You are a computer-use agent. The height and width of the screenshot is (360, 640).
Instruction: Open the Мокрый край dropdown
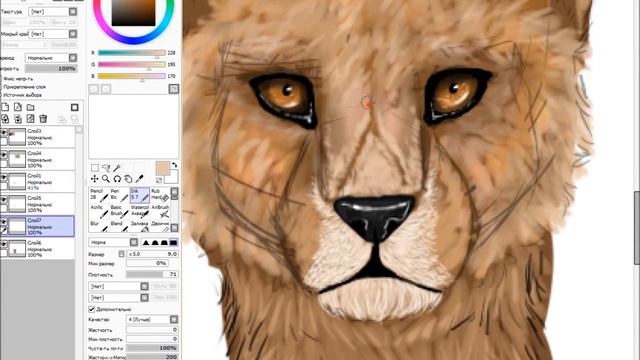(x=53, y=34)
